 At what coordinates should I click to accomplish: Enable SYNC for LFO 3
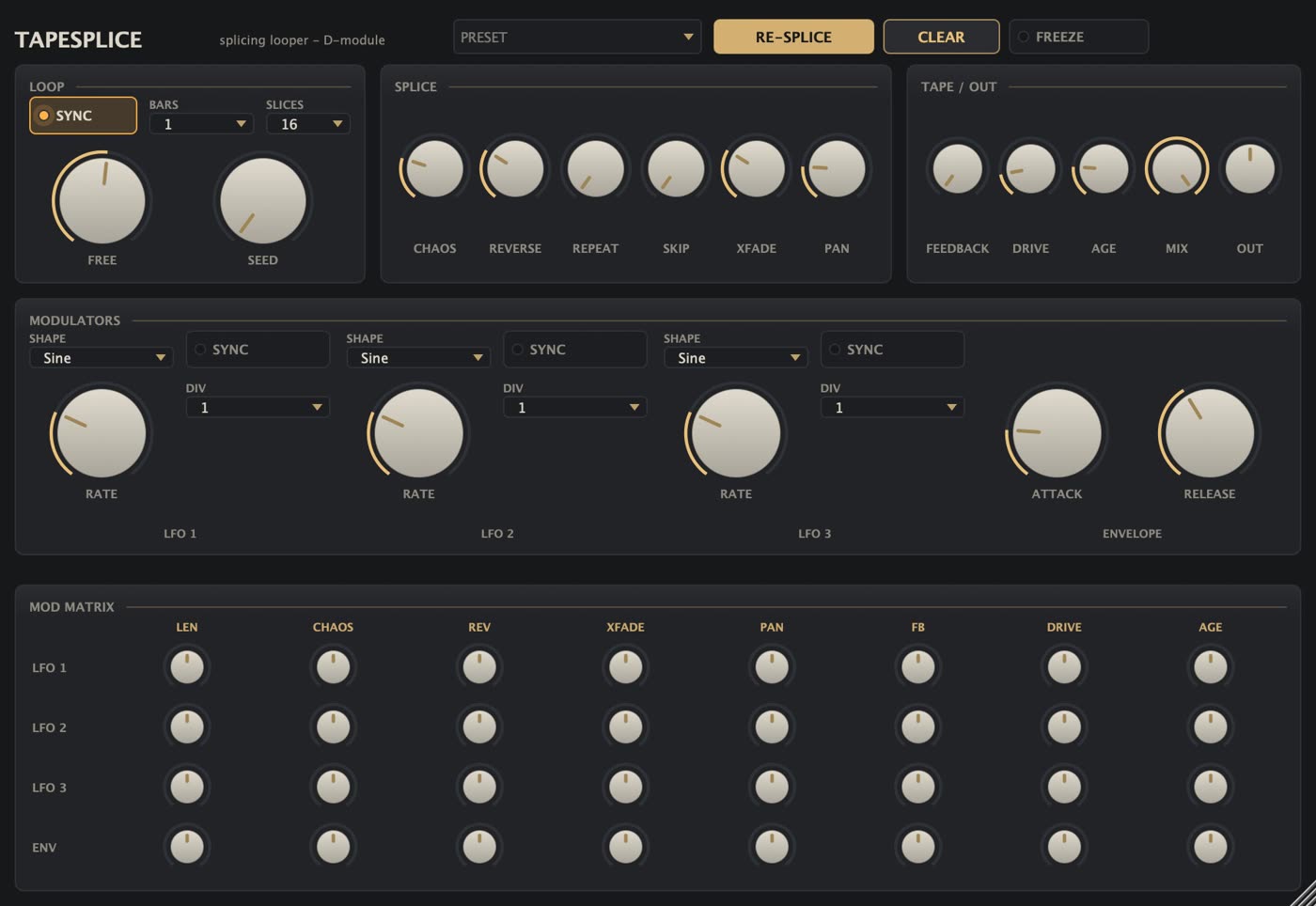pos(892,350)
